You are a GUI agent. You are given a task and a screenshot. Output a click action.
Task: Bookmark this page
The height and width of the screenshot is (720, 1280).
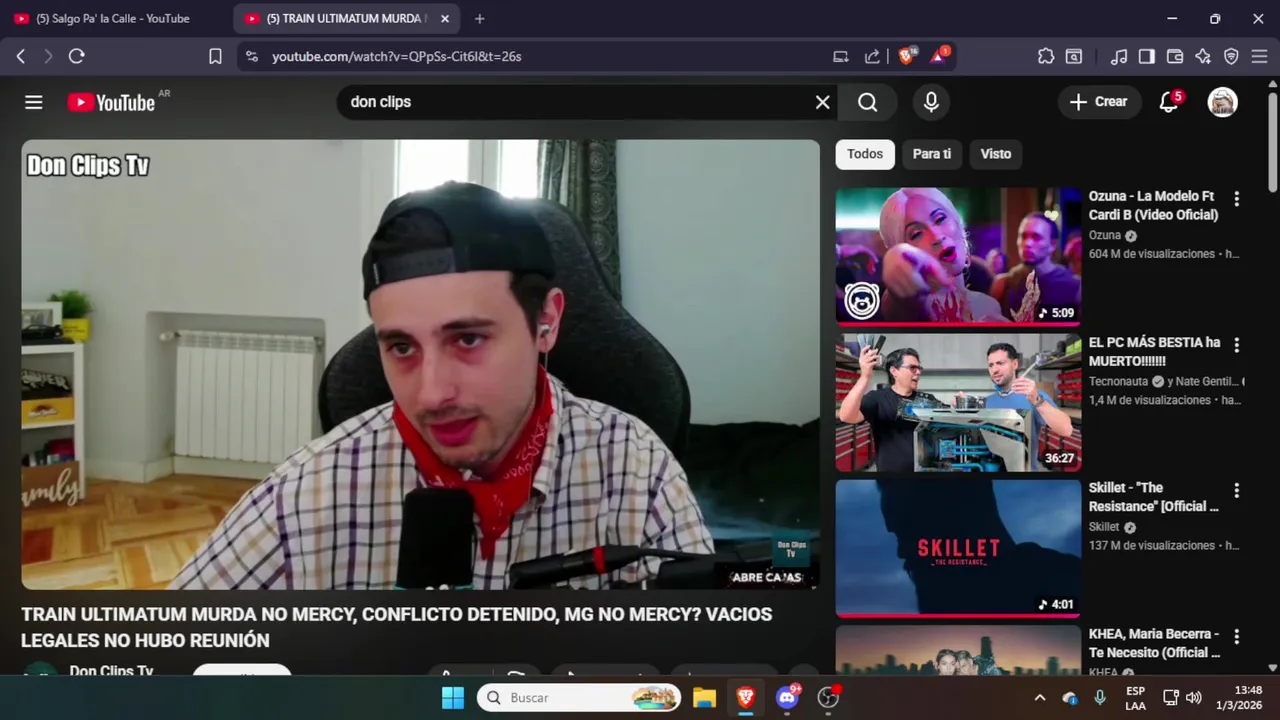pos(215,56)
